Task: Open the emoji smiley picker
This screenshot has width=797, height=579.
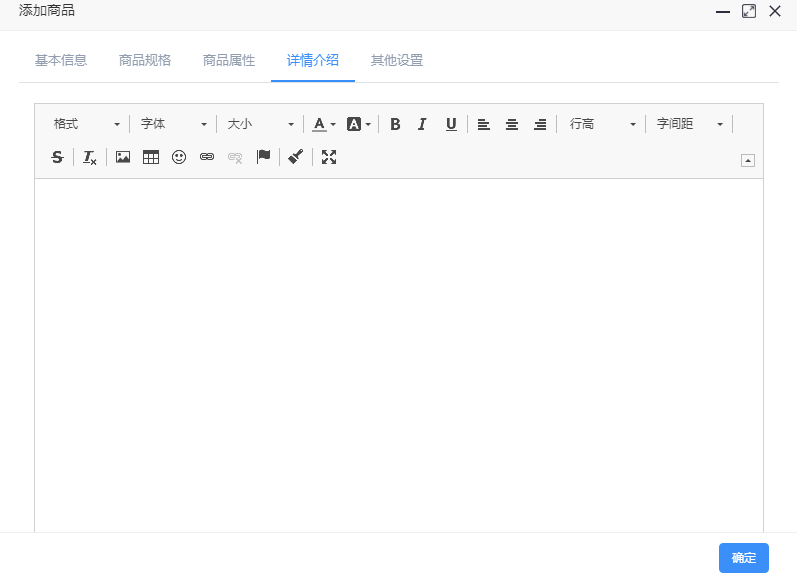Action: tap(179, 157)
